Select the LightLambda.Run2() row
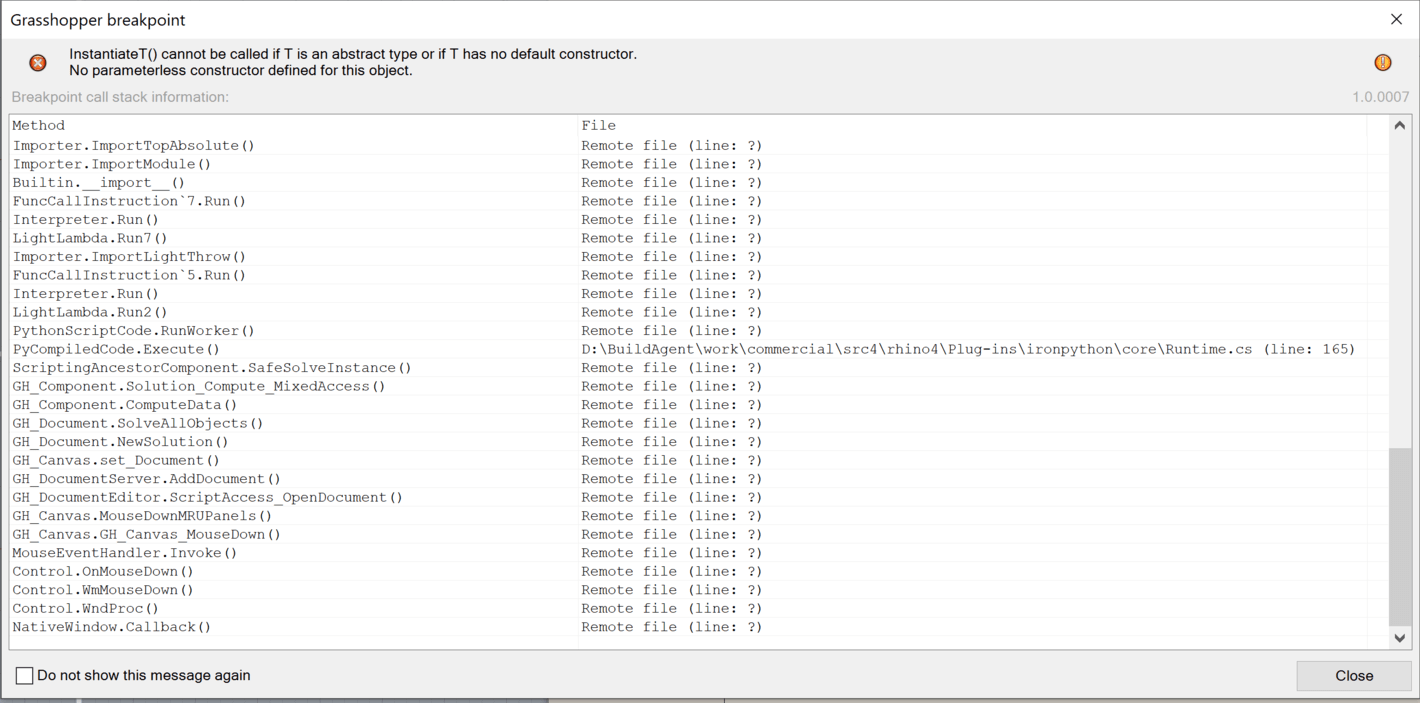The width and height of the screenshot is (1420, 703). [x=688, y=312]
